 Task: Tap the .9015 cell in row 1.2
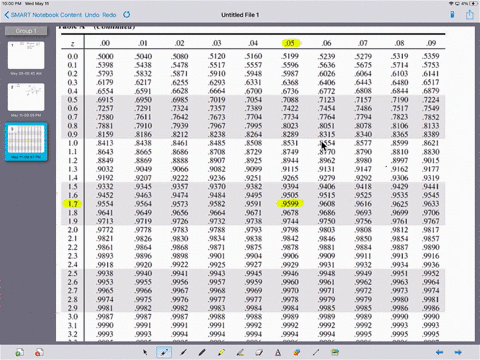click(431, 160)
